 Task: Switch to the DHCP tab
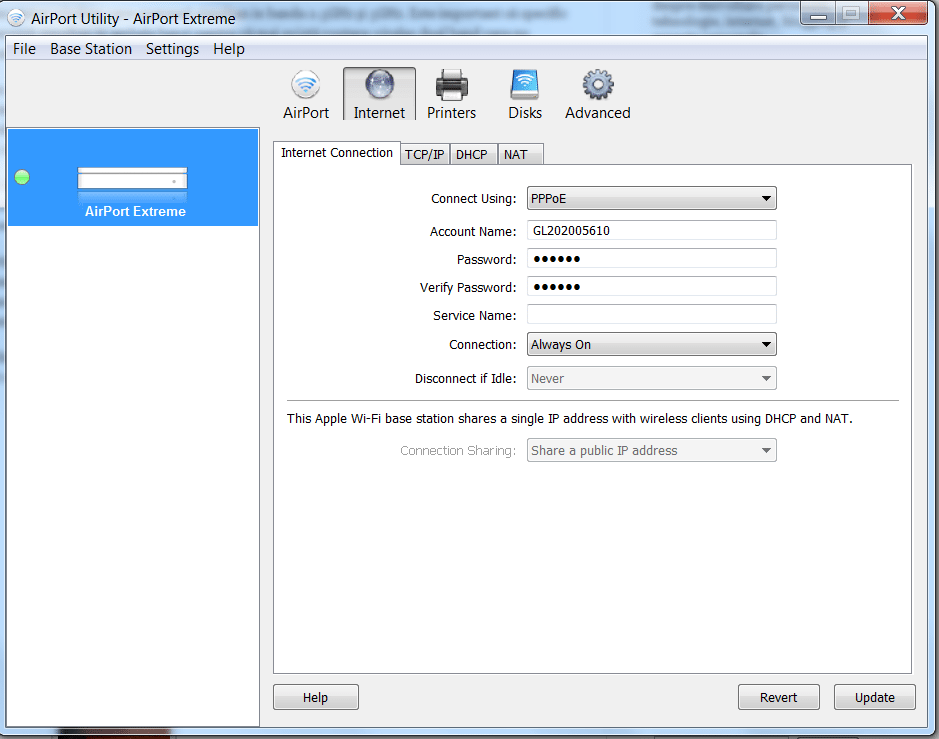pyautogui.click(x=472, y=155)
